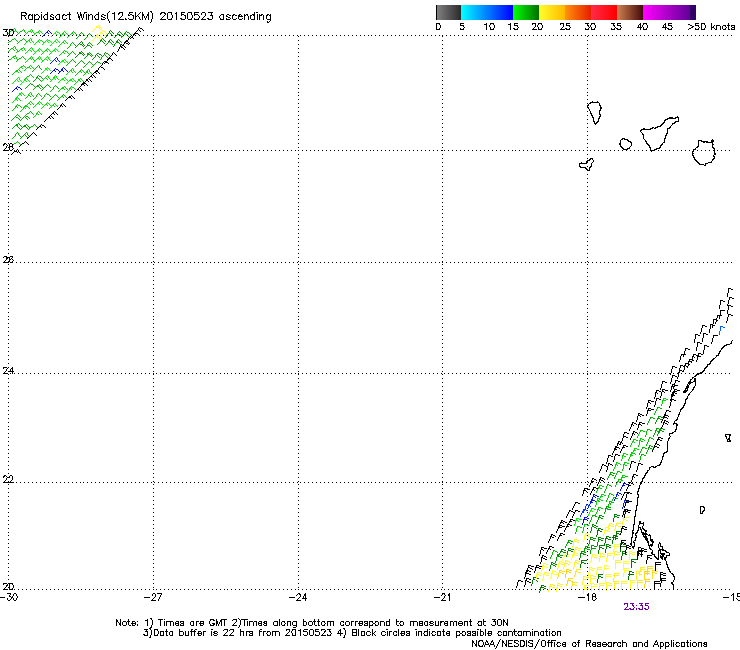Click the longitude label "-21"
The image size is (740, 650).
coord(442,597)
